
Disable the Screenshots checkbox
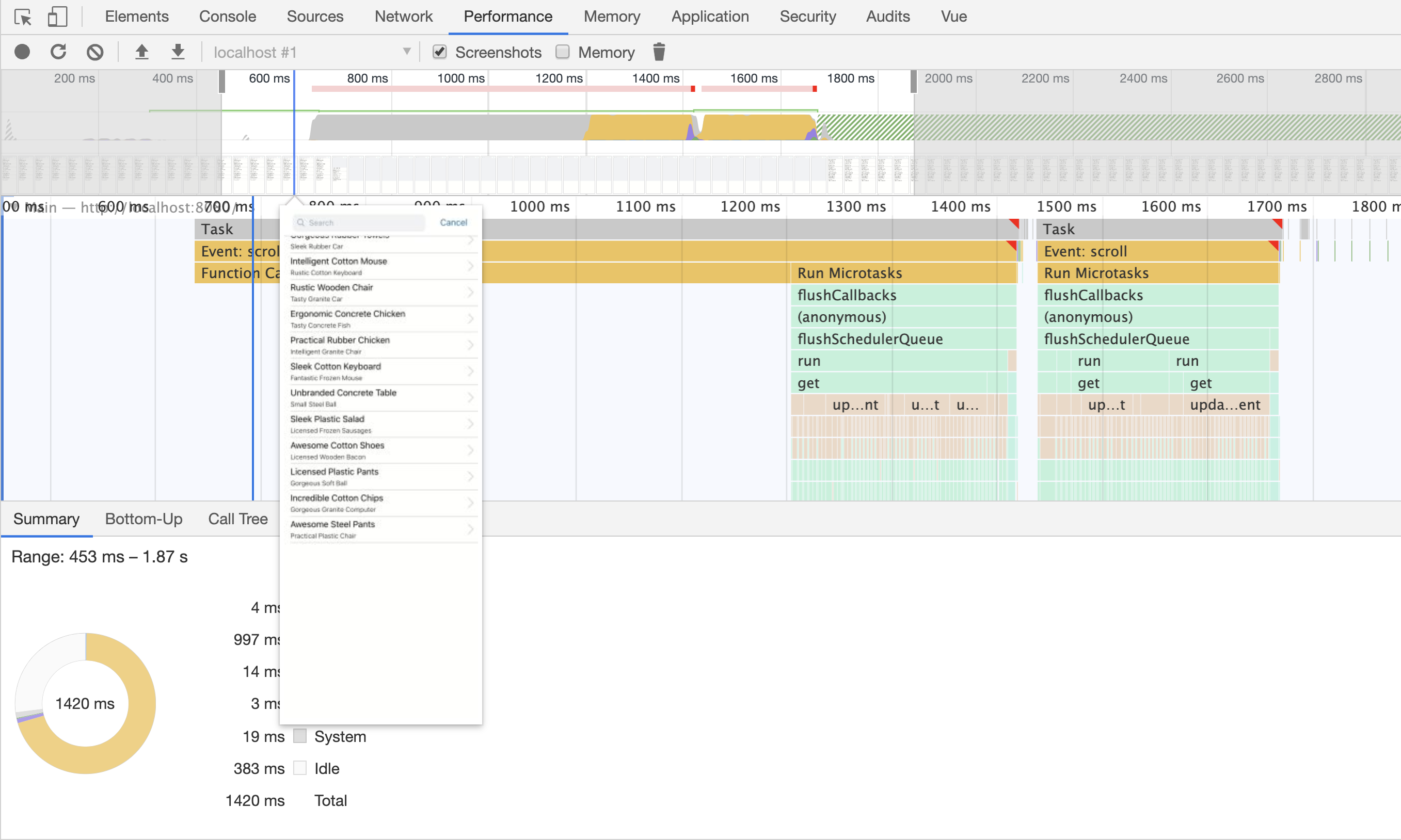(439, 52)
